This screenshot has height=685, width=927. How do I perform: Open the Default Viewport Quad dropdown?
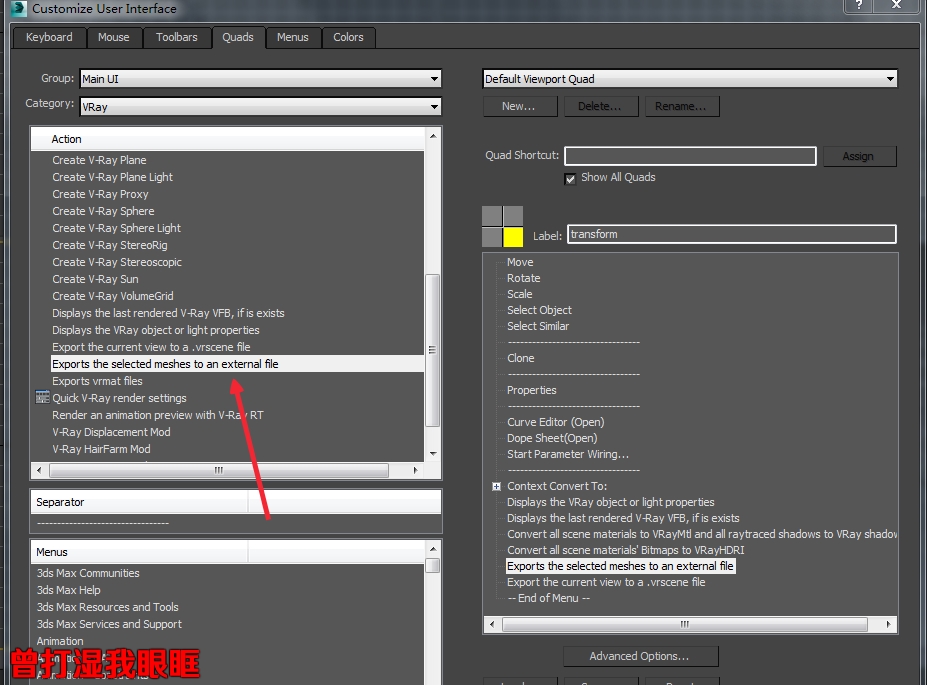coord(690,79)
